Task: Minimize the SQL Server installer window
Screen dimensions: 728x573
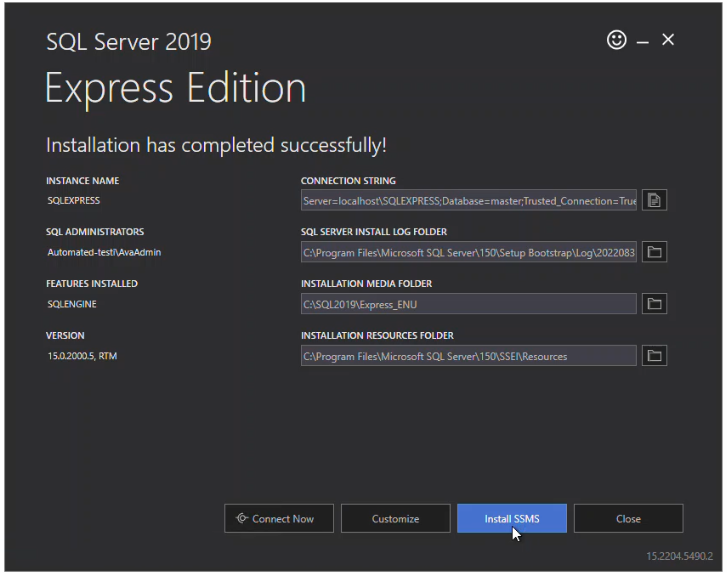Action: 643,41
